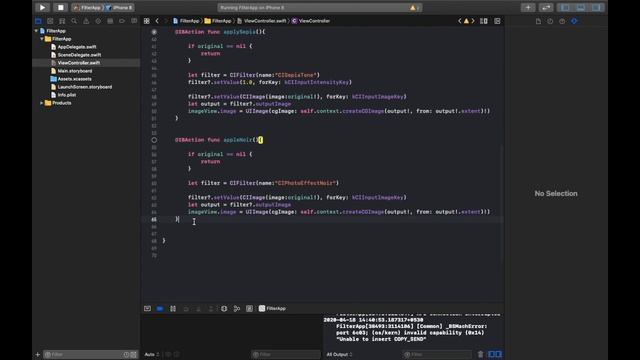
Task: Show the Test navigator
Action: point(98,21)
